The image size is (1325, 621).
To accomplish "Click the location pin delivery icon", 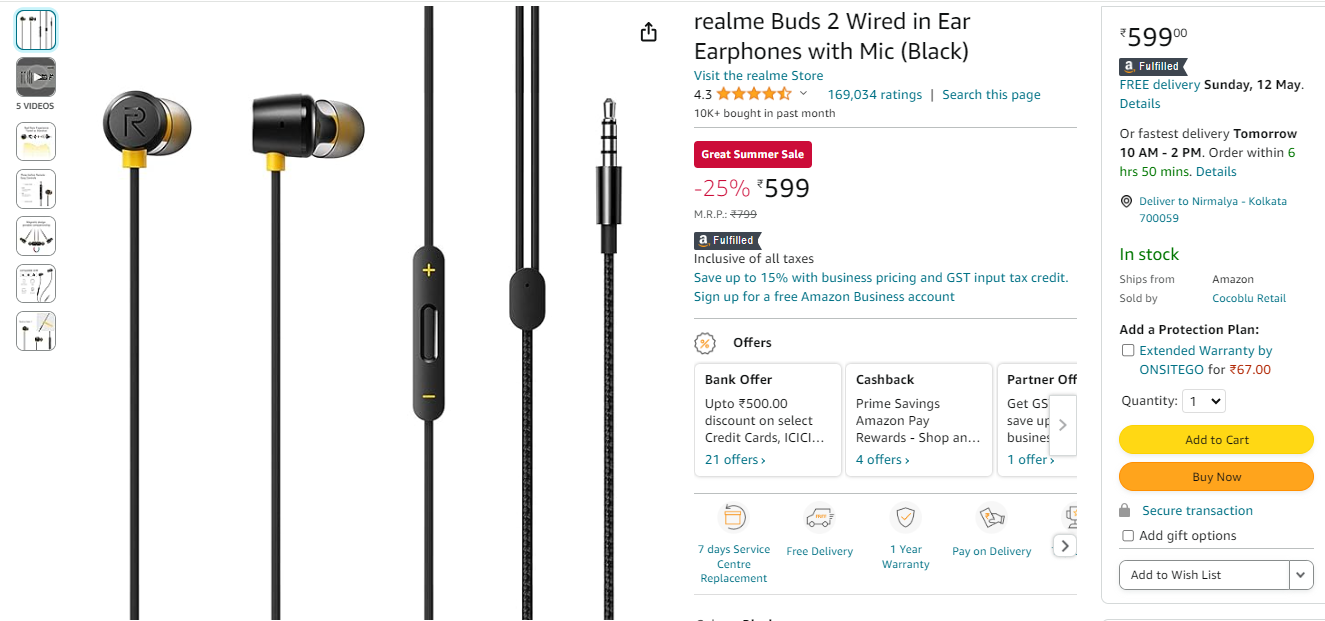I will 1126,201.
